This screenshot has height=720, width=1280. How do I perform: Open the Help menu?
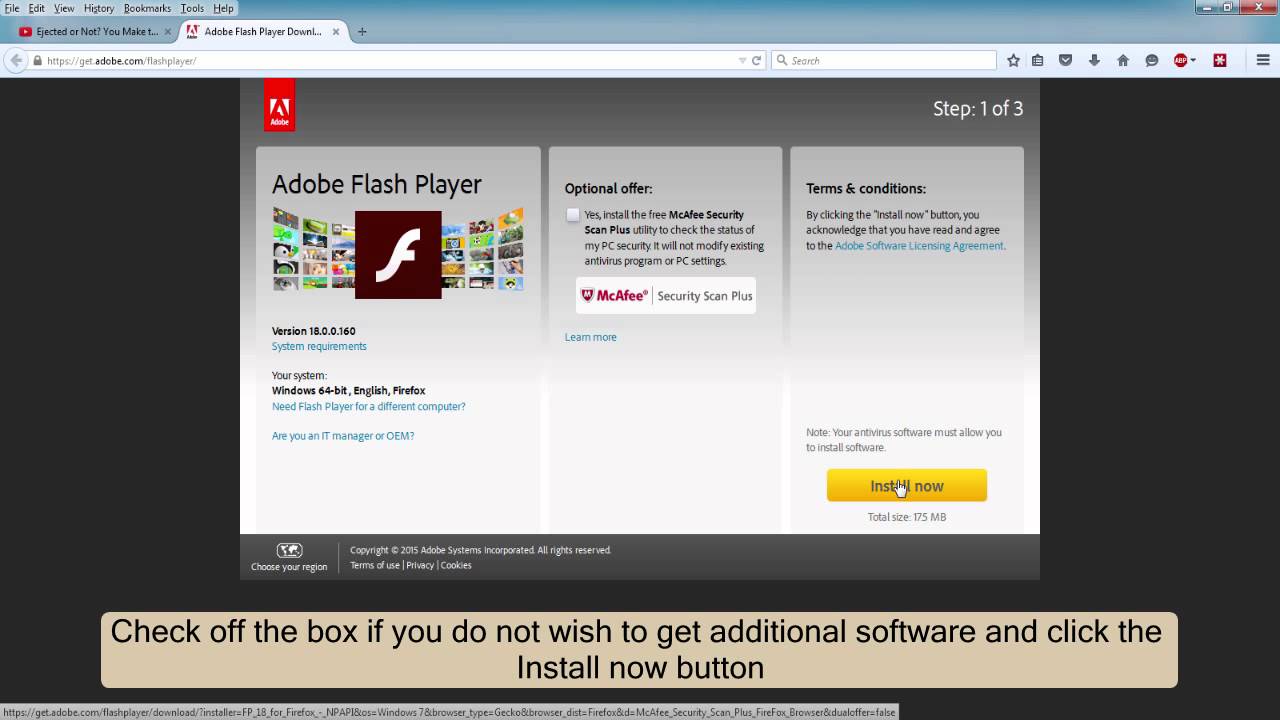pyautogui.click(x=223, y=8)
